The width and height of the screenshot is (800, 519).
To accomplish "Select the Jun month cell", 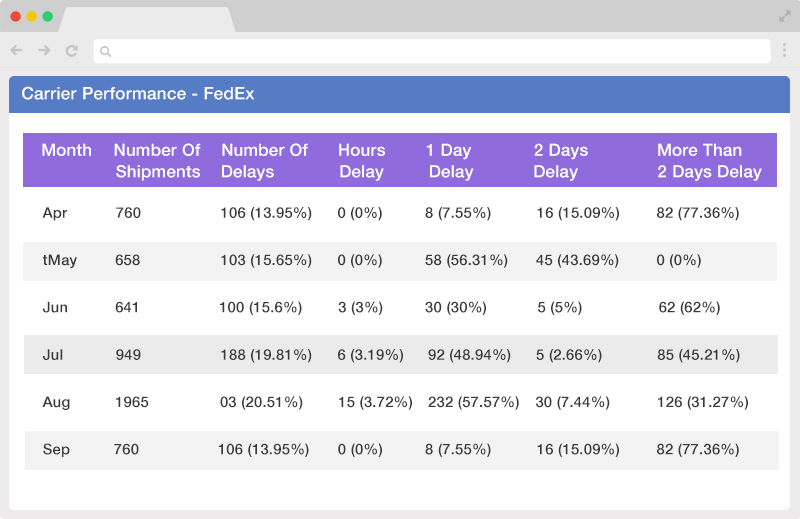I will tap(55, 308).
